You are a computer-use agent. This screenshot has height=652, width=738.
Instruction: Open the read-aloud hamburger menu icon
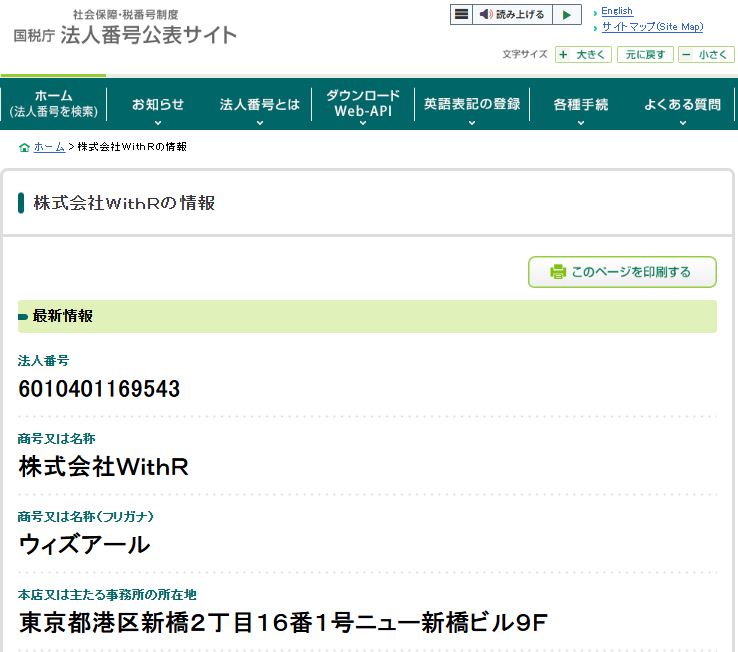[x=461, y=14]
